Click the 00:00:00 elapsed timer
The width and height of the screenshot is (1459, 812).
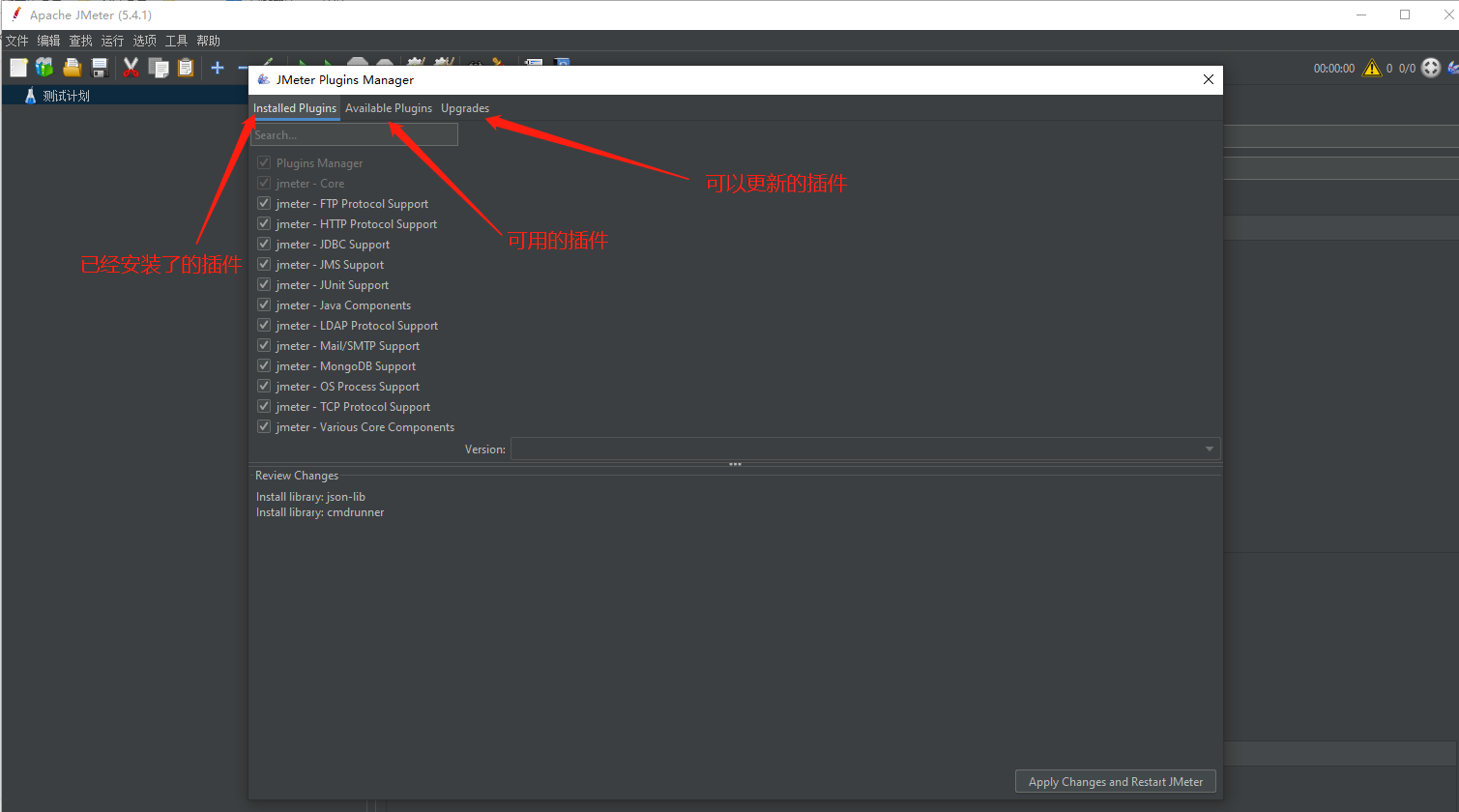(x=1334, y=69)
